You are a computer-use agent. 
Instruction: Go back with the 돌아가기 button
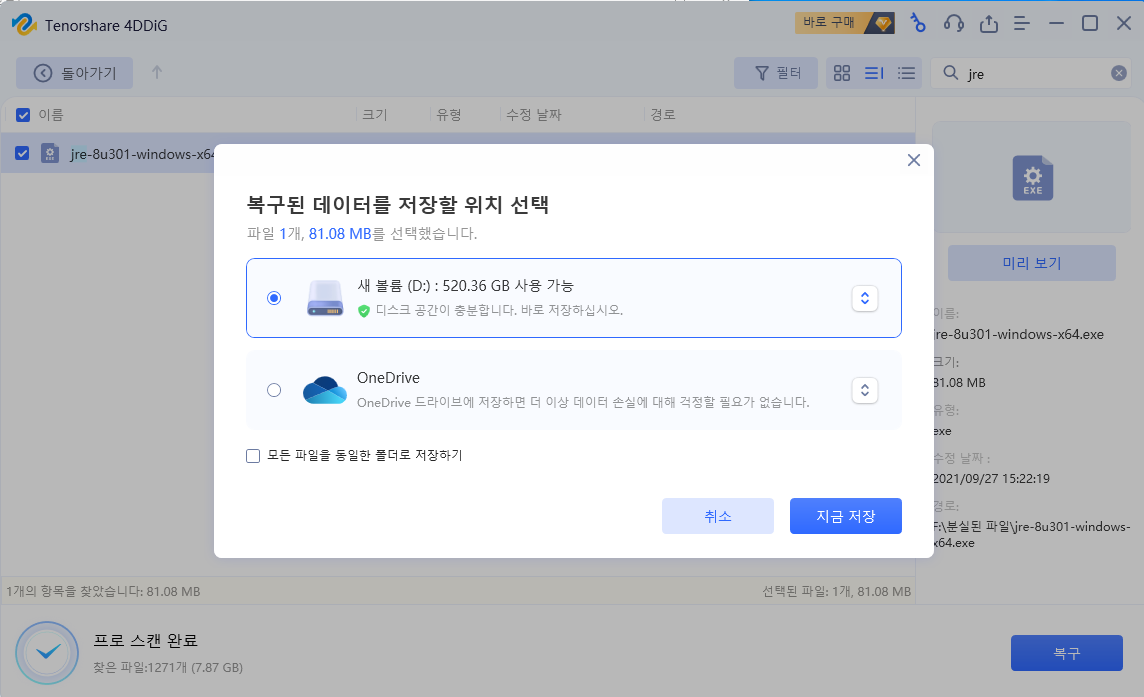coord(74,73)
